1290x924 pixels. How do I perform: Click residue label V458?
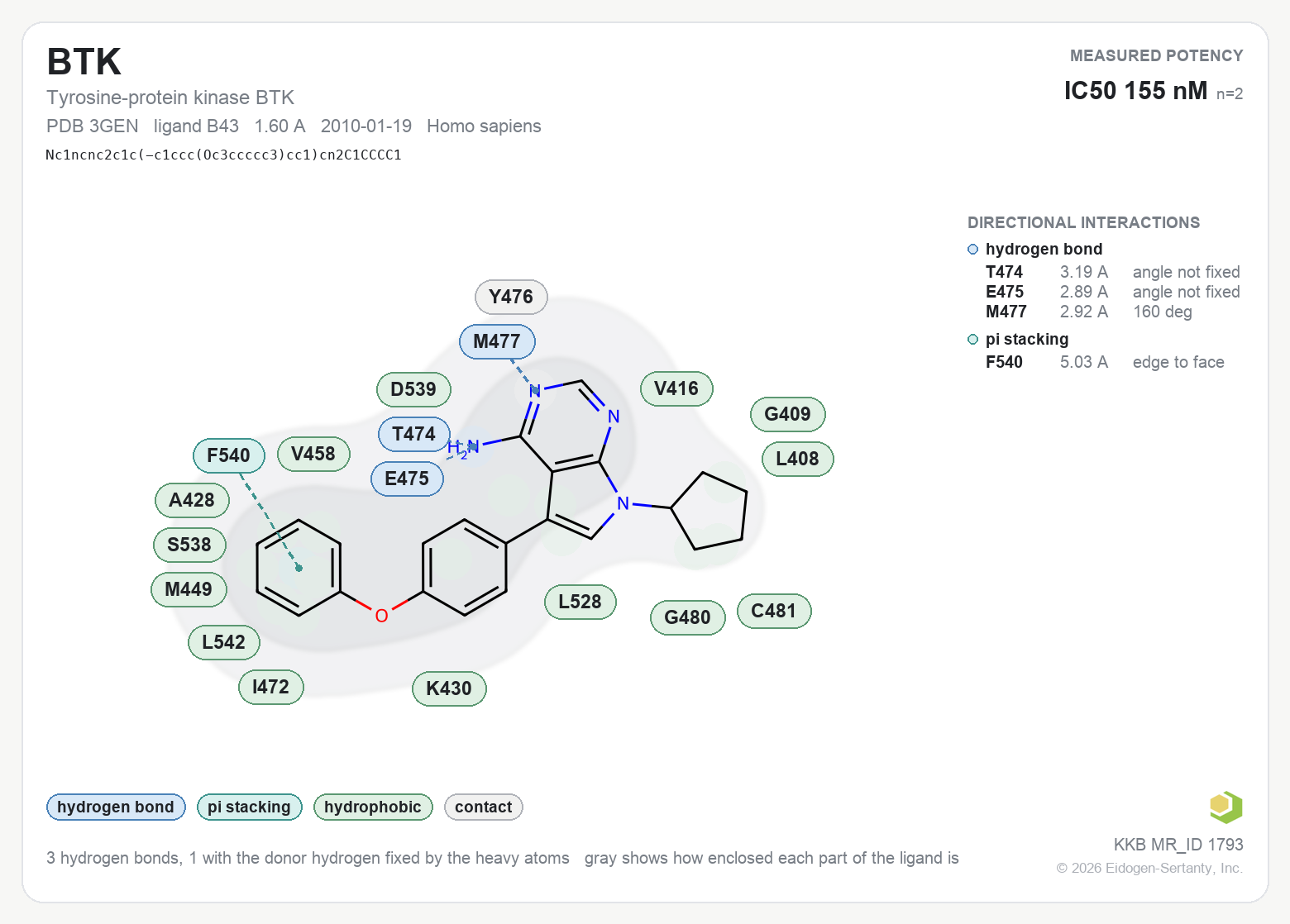[x=313, y=455]
